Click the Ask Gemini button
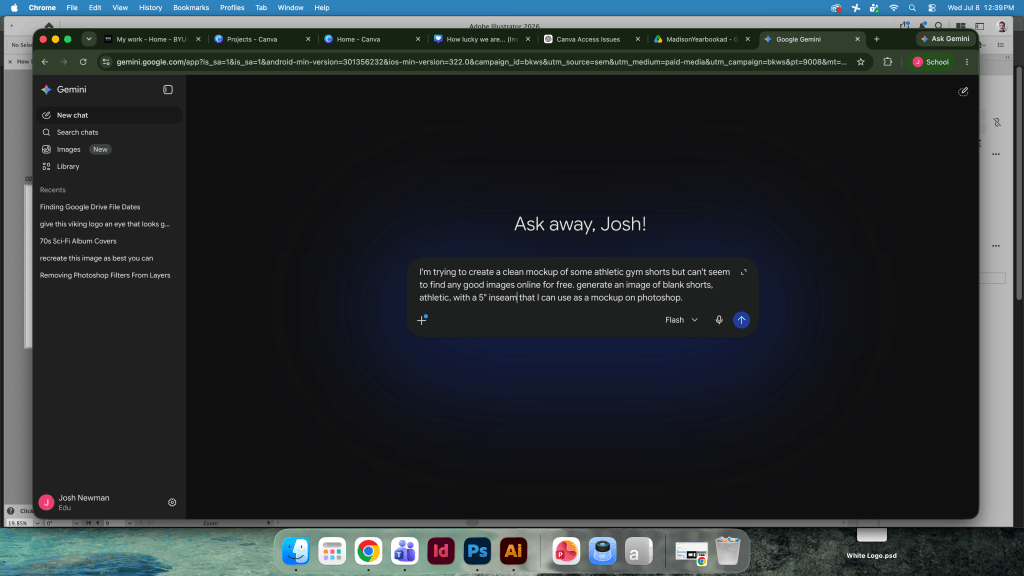This screenshot has width=1024, height=576. coord(944,39)
